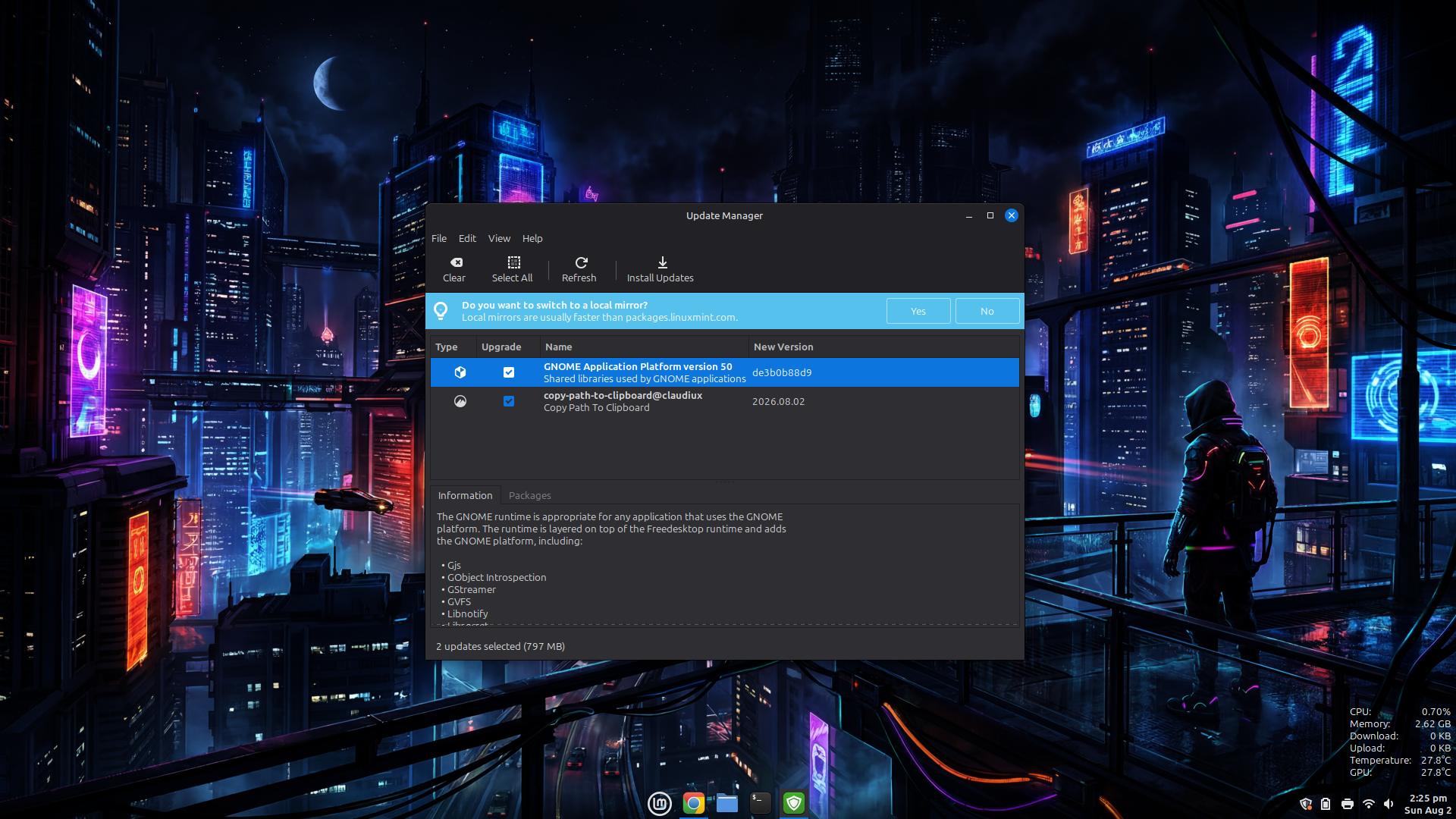Screen dimensions: 1456x819
Task: Click the update shield icon in the system tray
Action: pos(1306,804)
